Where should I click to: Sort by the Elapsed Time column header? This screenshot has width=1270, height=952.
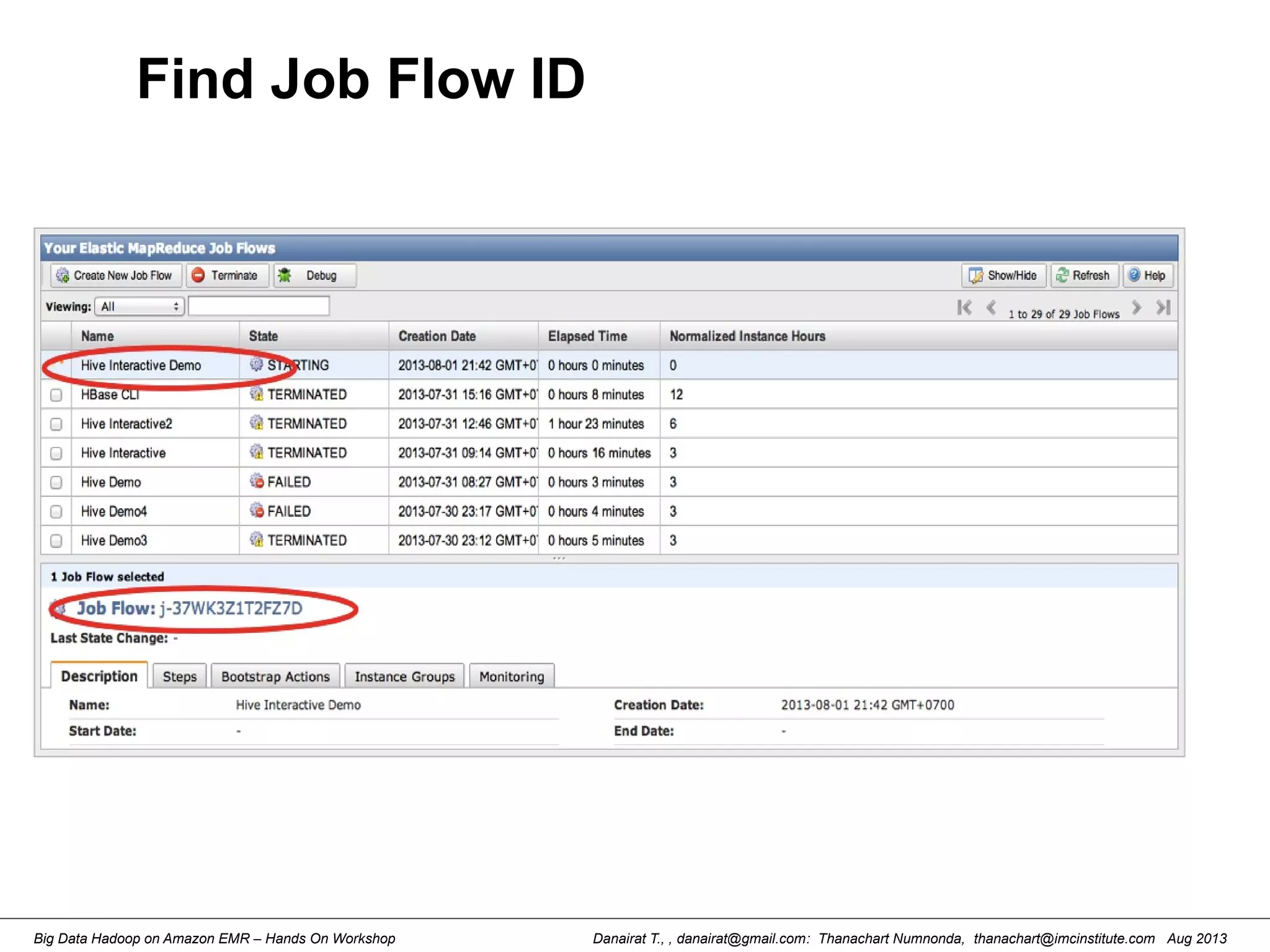[587, 336]
